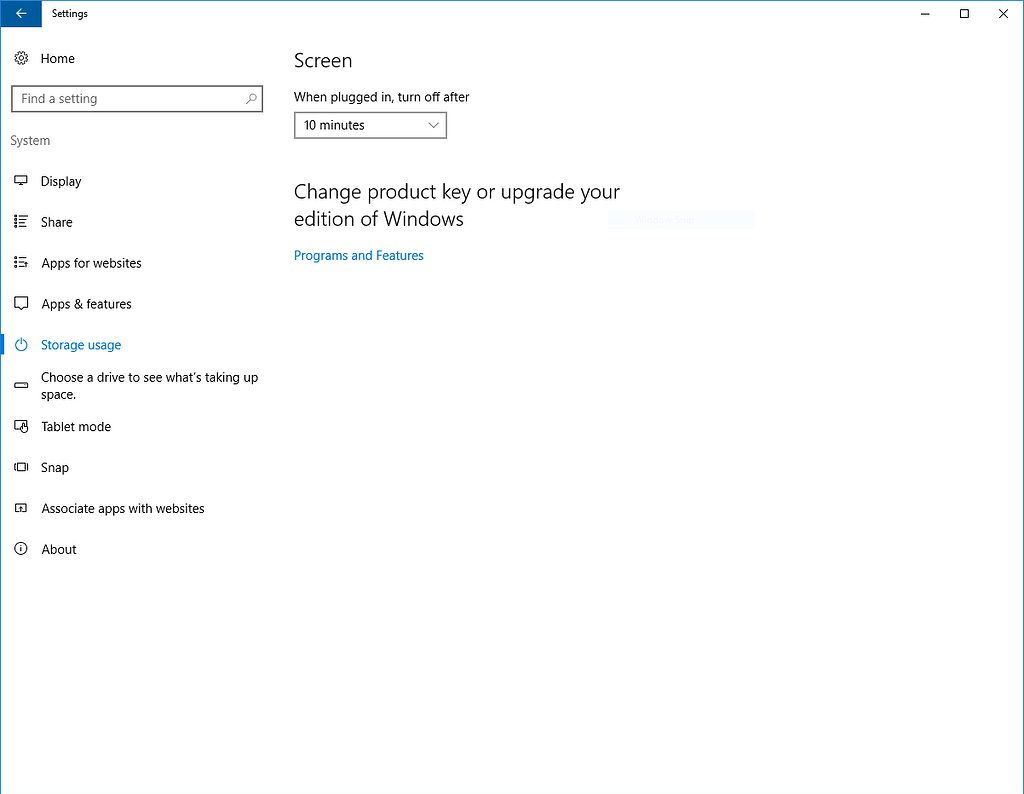Click the System section label
This screenshot has height=794, width=1024.
pos(30,140)
